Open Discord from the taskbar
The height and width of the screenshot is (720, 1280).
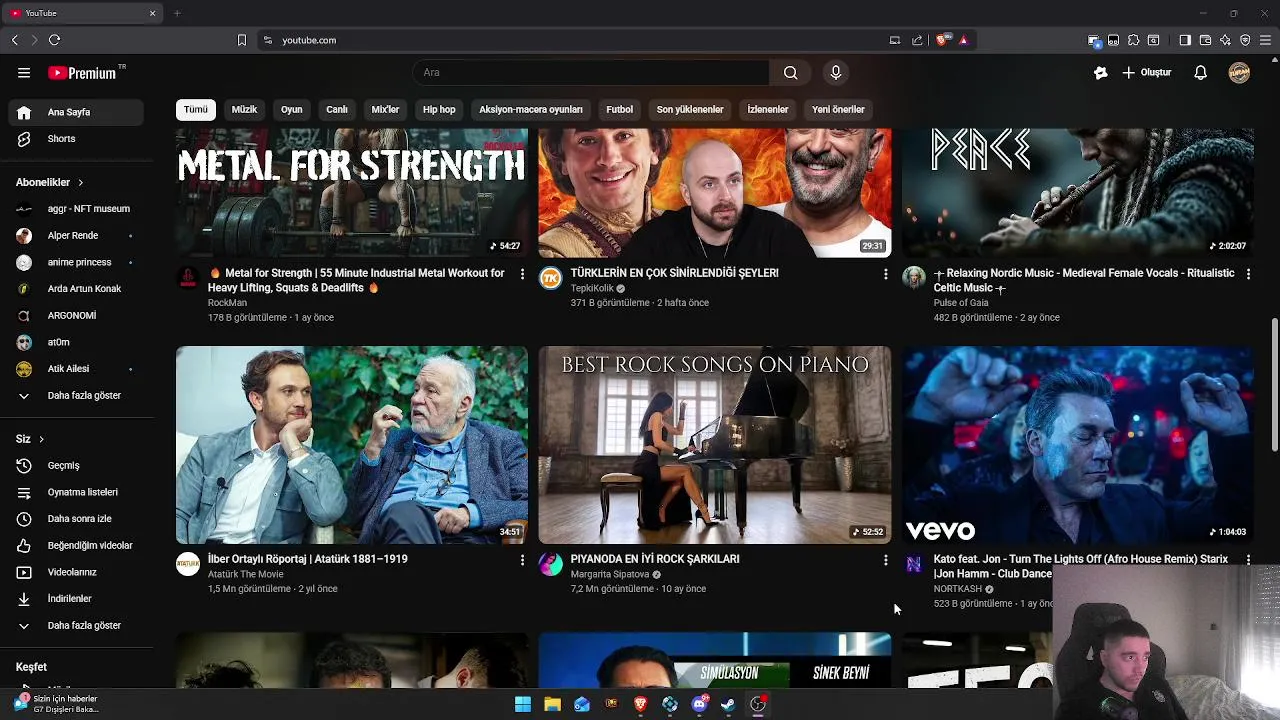pyautogui.click(x=699, y=704)
